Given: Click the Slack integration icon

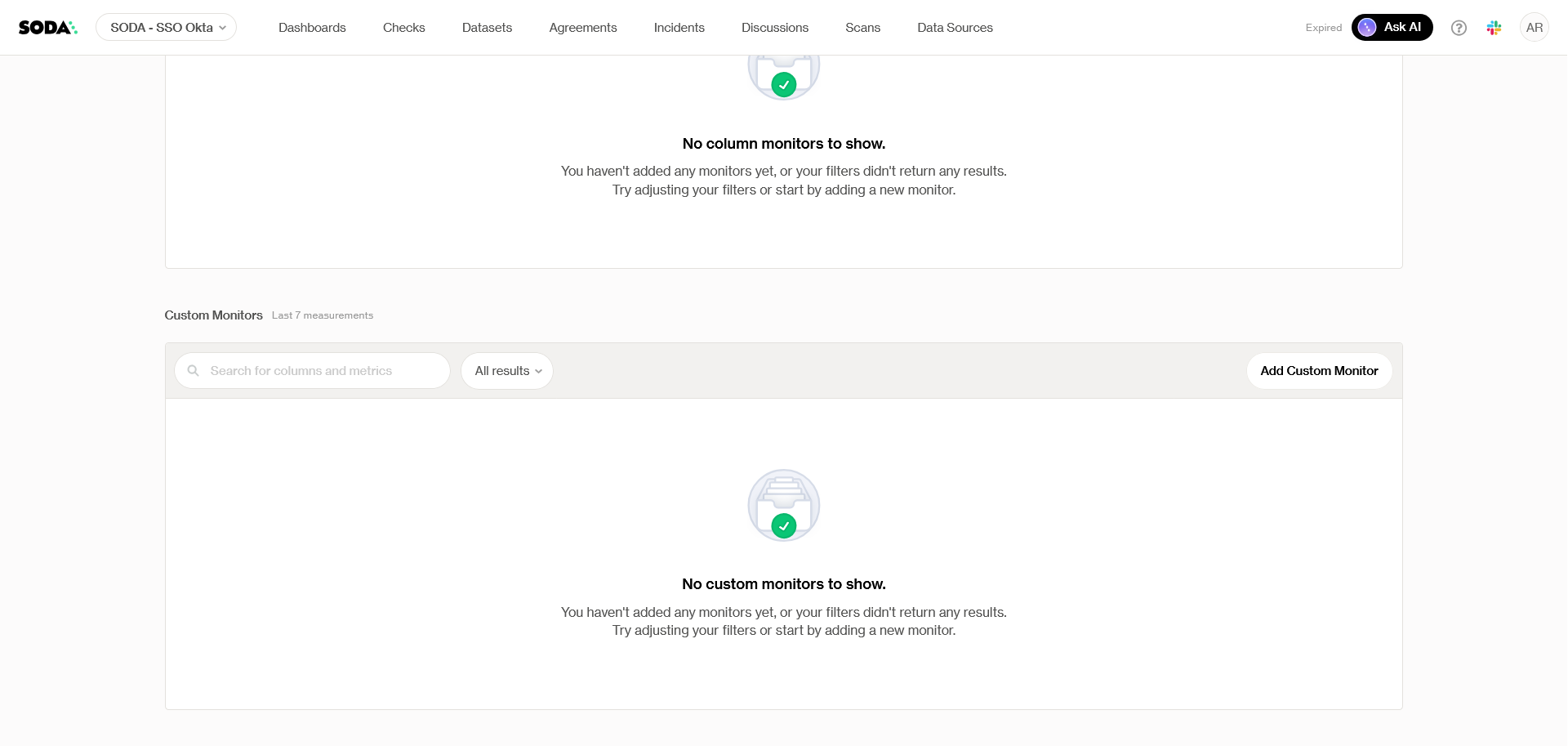Looking at the screenshot, I should (x=1494, y=28).
